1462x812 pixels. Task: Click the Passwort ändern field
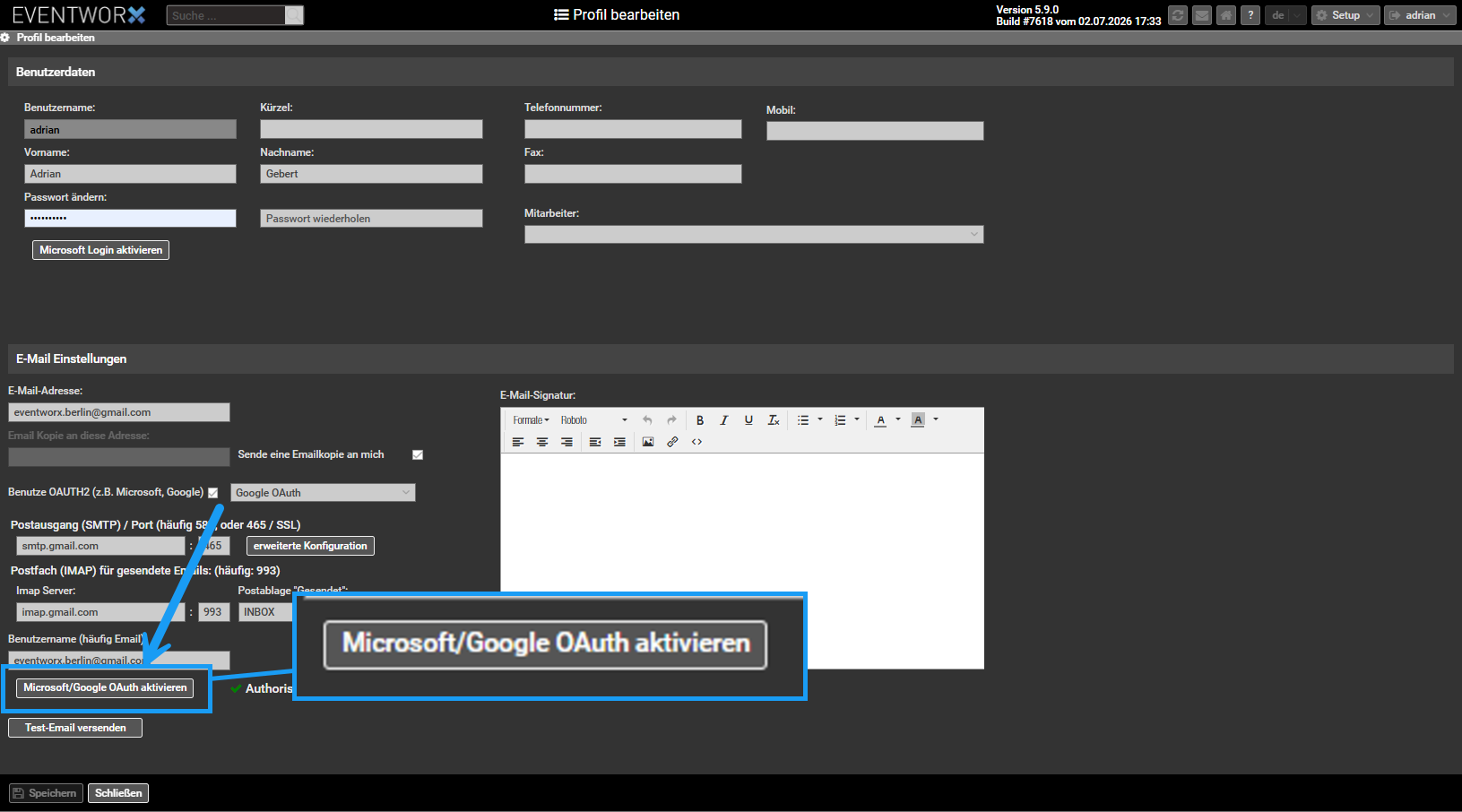pos(130,218)
